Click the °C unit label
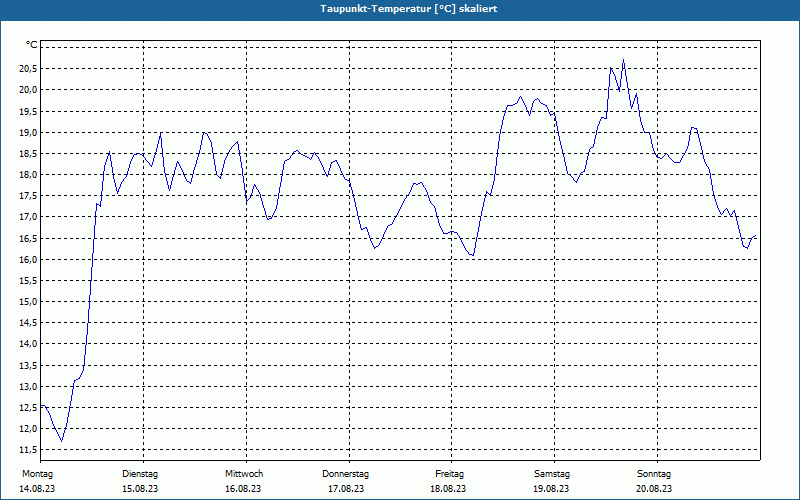This screenshot has height=500, width=800. [32, 45]
